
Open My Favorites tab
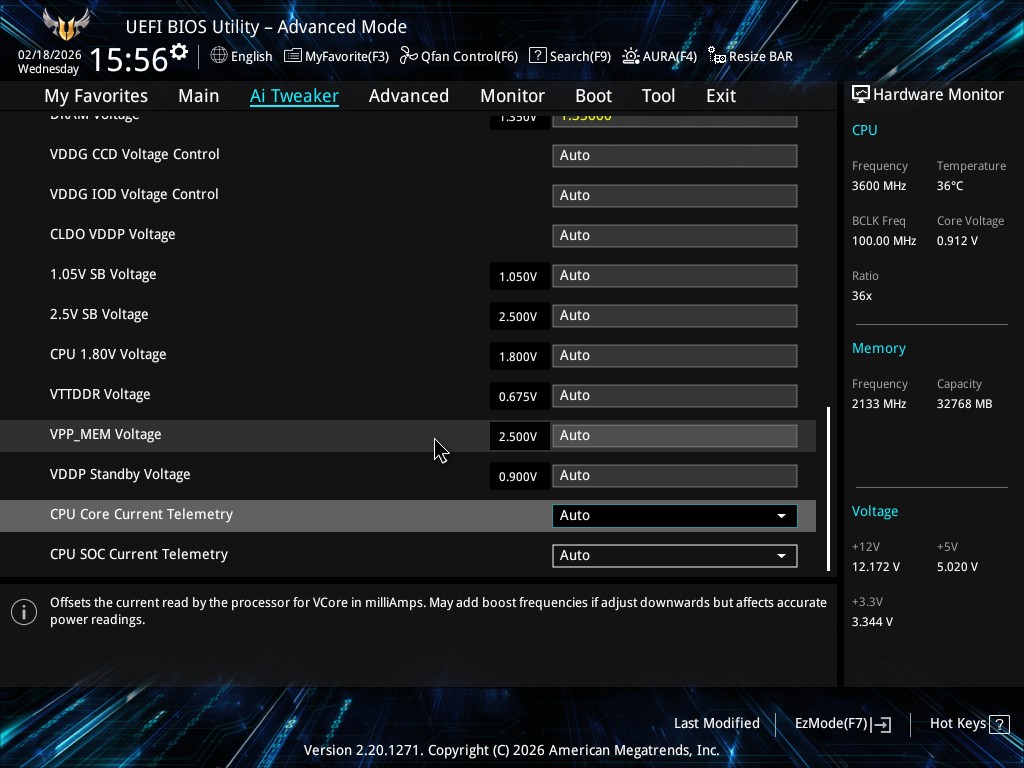click(96, 96)
